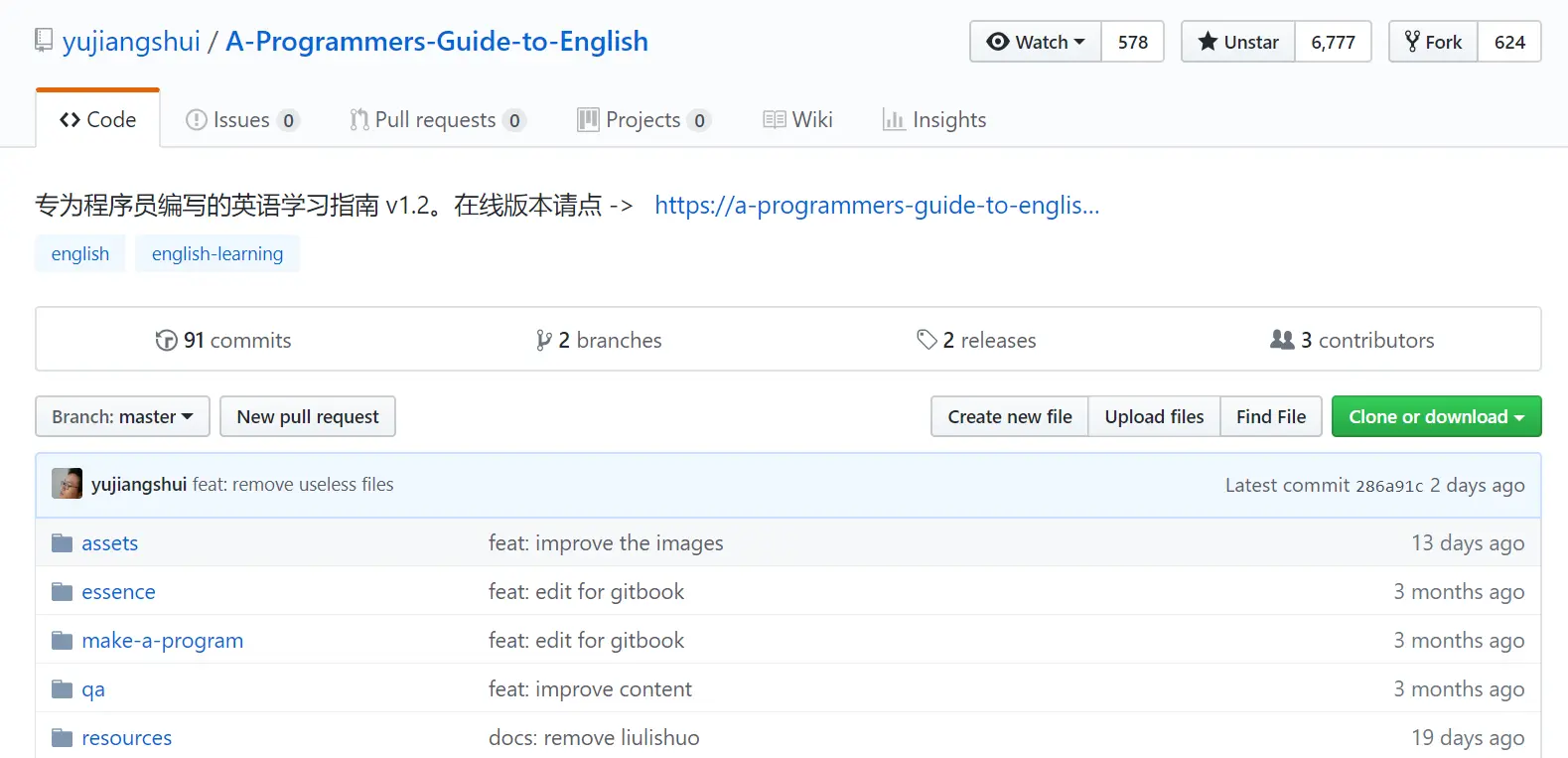Open the assets folder icon

tap(63, 542)
